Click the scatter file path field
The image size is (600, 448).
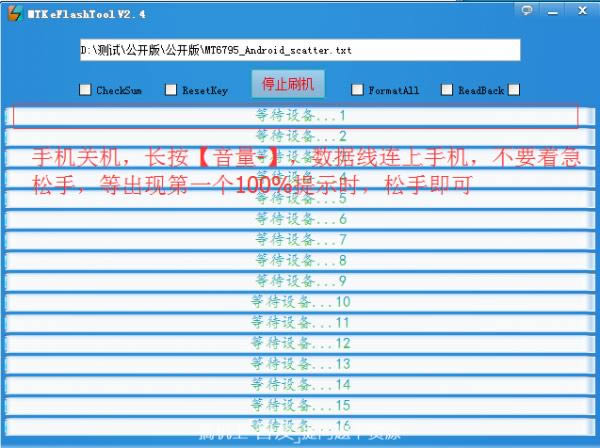300,50
